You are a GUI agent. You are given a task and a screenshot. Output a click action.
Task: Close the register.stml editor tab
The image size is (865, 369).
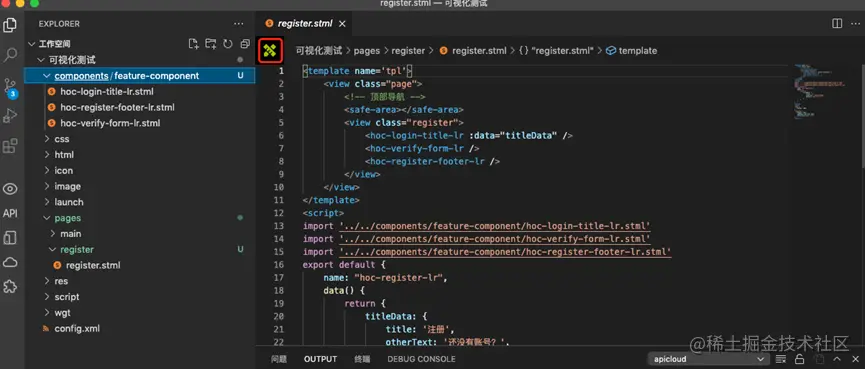click(342, 24)
